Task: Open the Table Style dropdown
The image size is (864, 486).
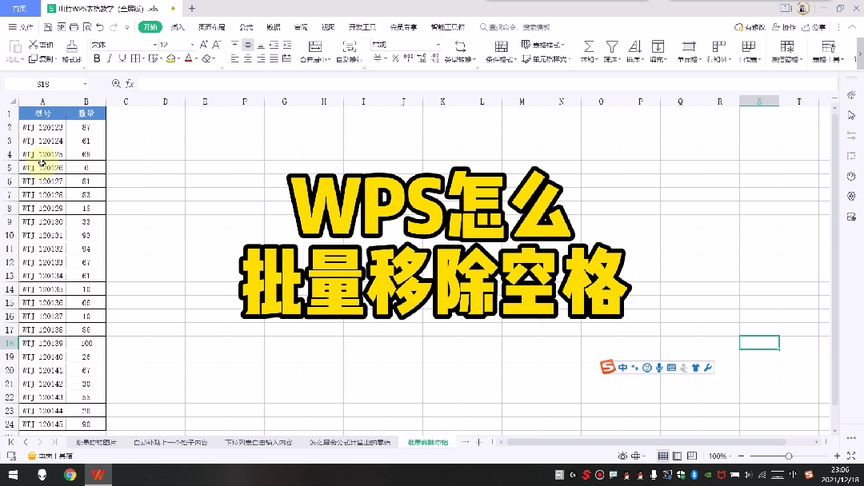Action: pyautogui.click(x=543, y=45)
